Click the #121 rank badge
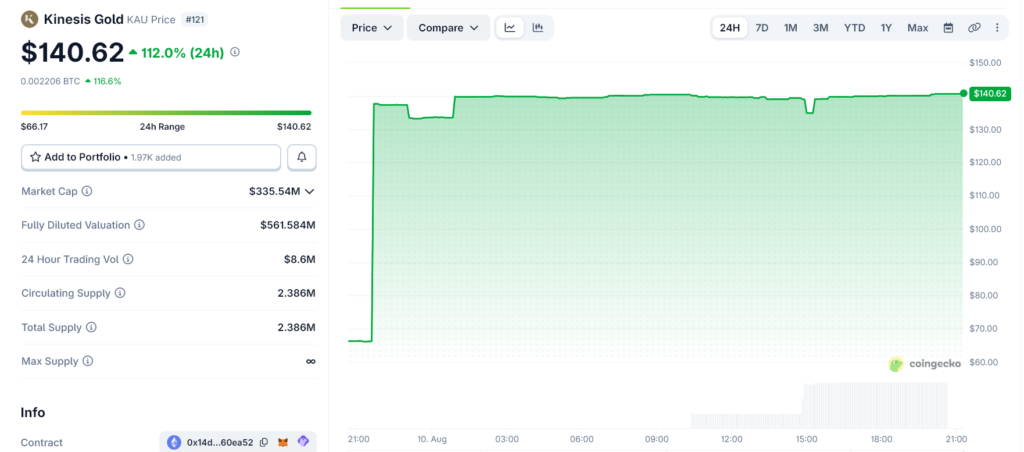 194,20
